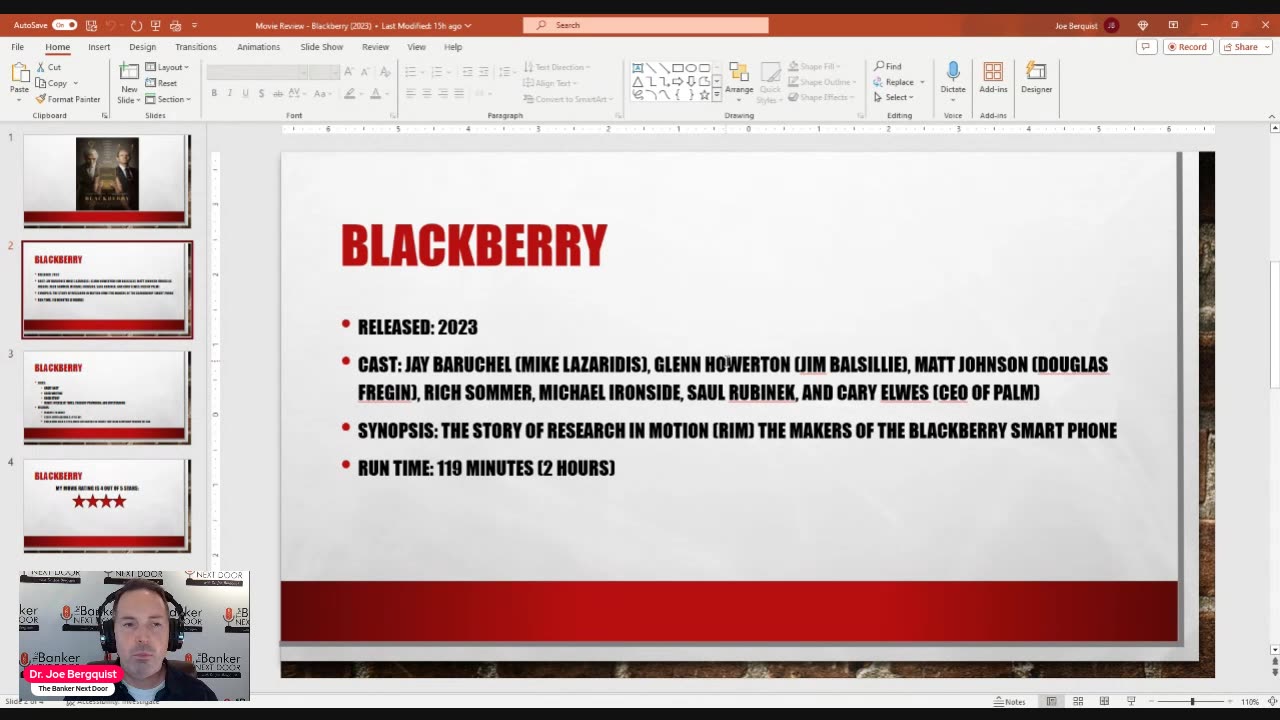Toggle text Shadow formatting
This screenshot has height=720, width=1280.
click(x=261, y=93)
